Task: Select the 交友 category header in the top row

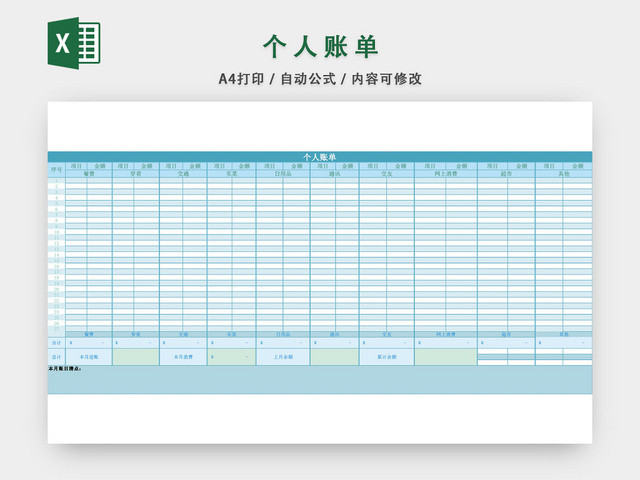Action: pyautogui.click(x=387, y=173)
